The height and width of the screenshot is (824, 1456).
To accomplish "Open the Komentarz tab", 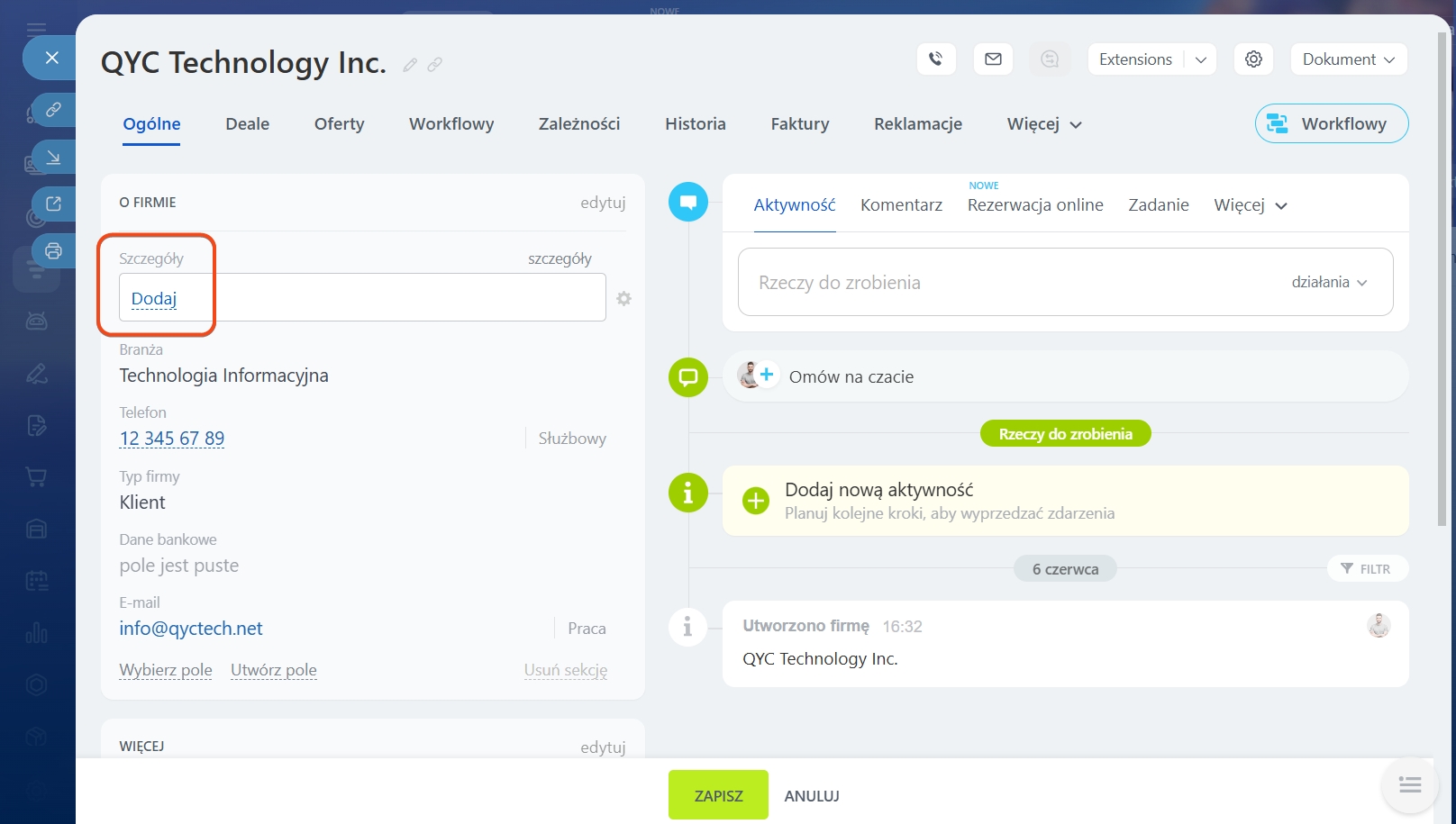I will pyautogui.click(x=901, y=205).
